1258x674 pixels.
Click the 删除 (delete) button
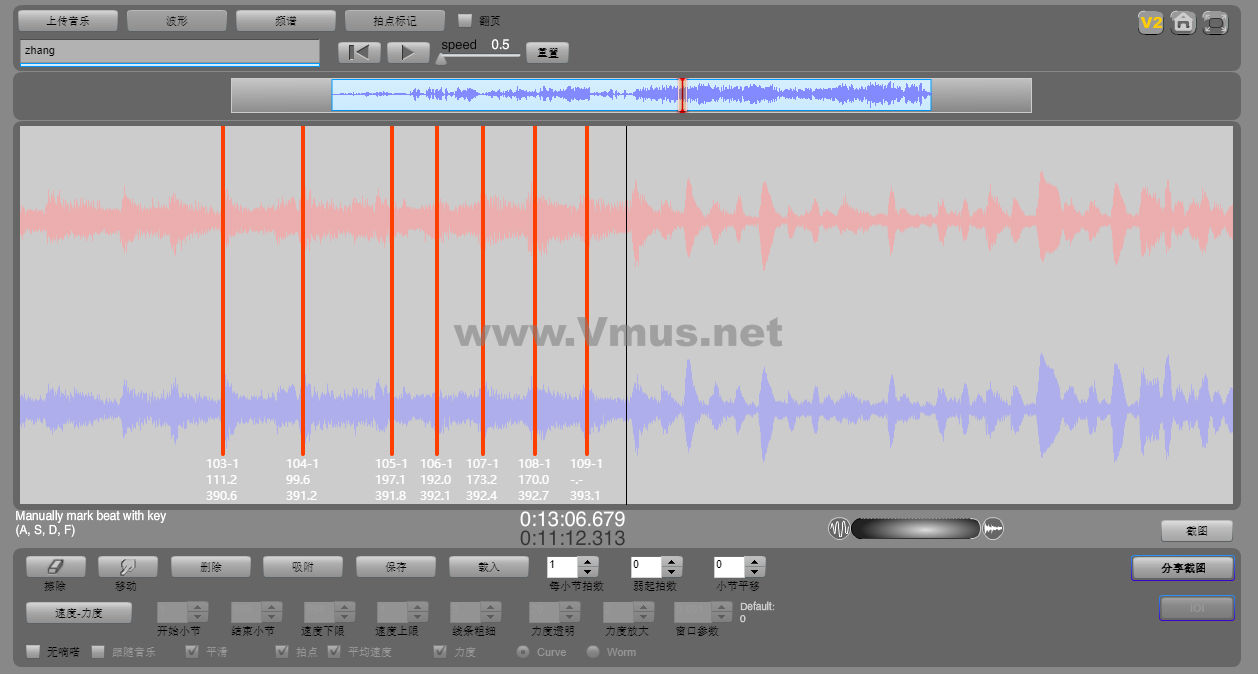tap(211, 567)
